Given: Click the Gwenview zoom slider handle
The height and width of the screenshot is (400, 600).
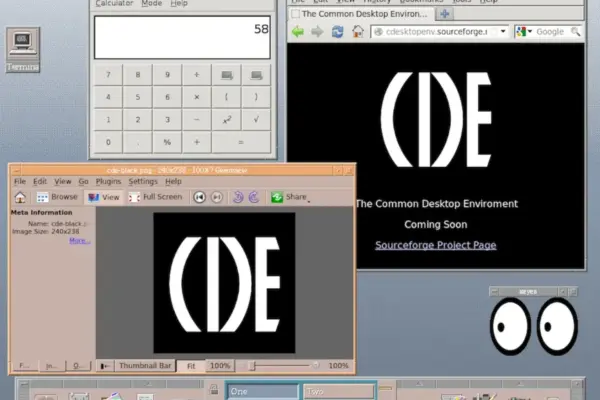Looking at the screenshot, I should [x=252, y=366].
